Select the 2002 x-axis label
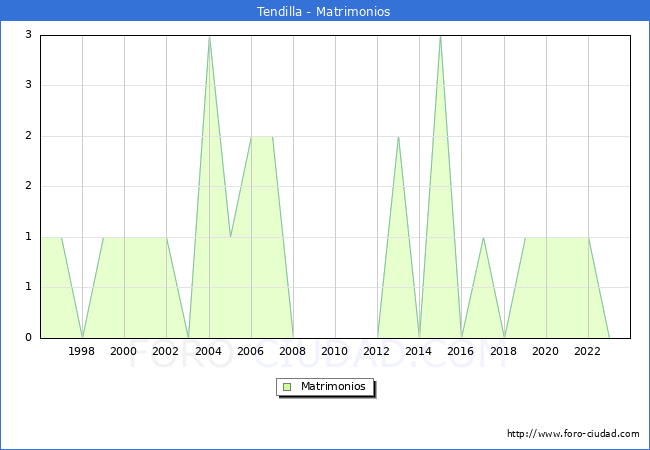Screen dimensions: 650x450 pyautogui.click(x=166, y=351)
